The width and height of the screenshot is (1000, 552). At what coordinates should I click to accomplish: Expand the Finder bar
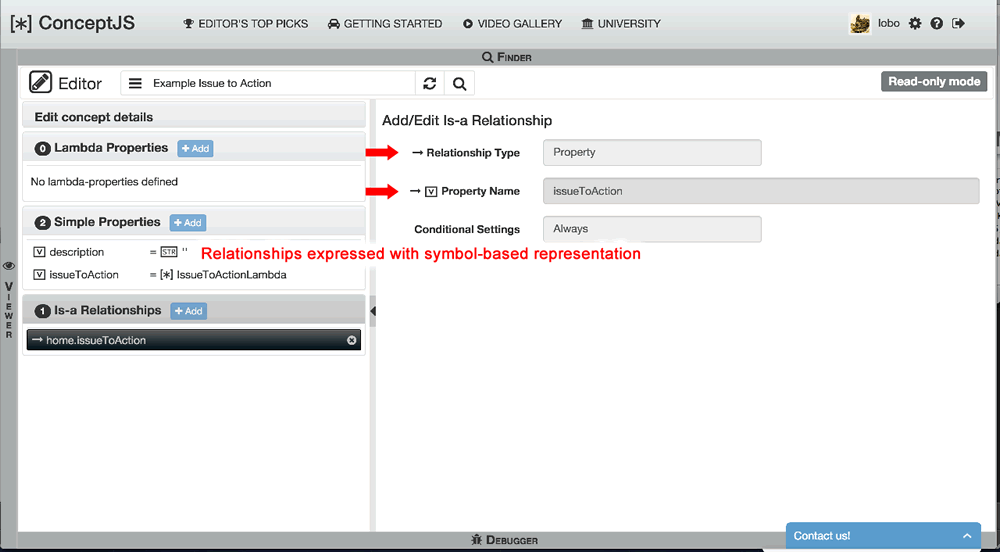pyautogui.click(x=506, y=57)
